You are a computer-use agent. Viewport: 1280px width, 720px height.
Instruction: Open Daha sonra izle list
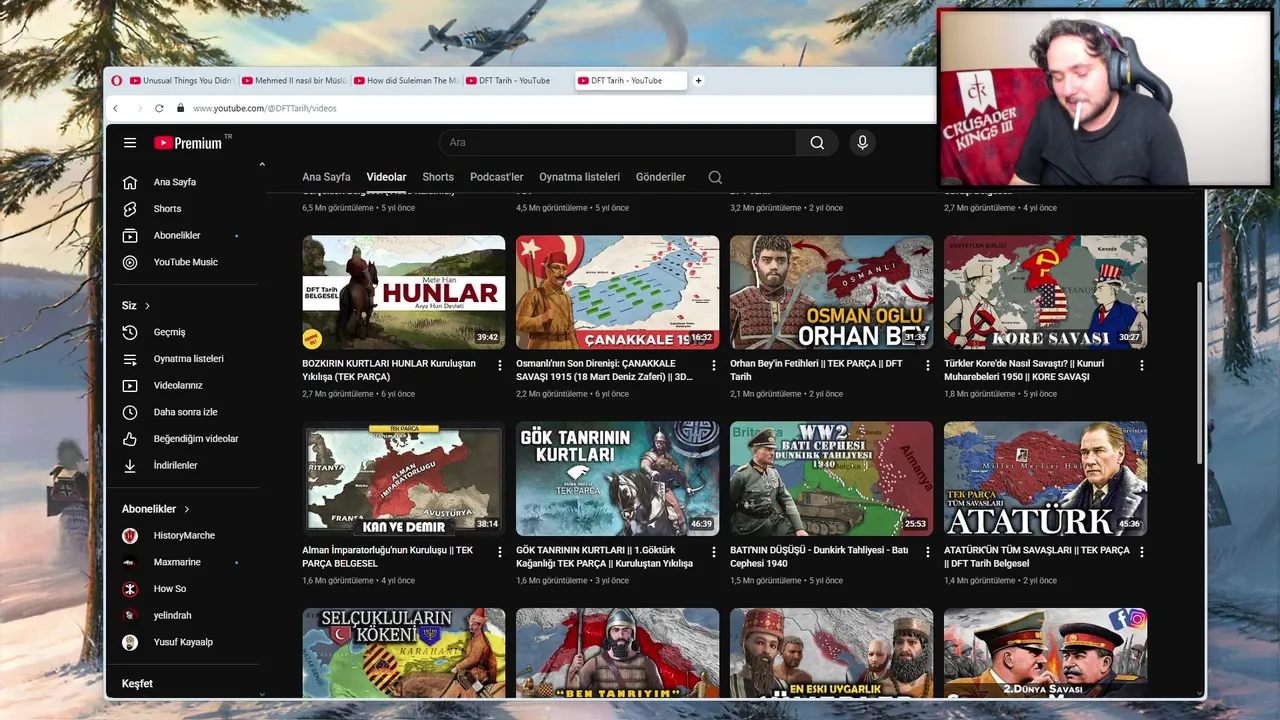coord(183,412)
